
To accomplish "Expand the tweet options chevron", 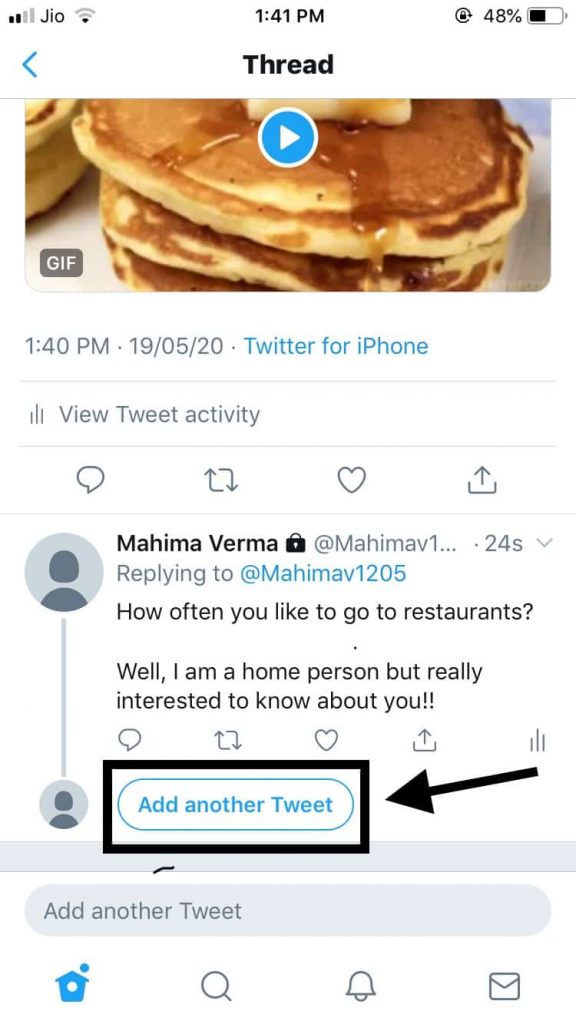I will click(543, 543).
